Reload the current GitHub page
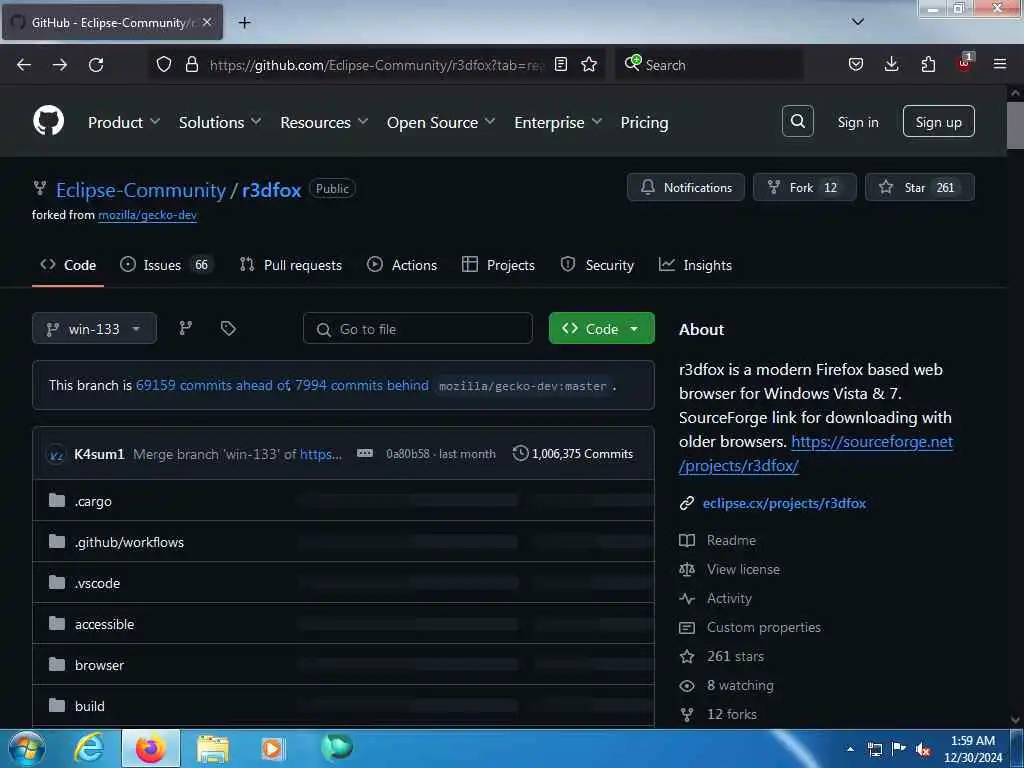 96,65
